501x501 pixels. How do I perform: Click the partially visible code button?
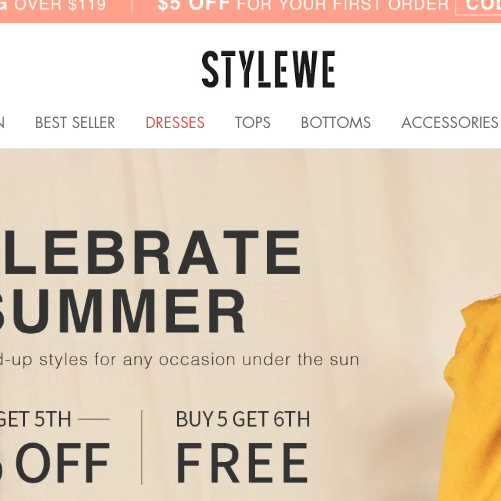click(x=478, y=7)
